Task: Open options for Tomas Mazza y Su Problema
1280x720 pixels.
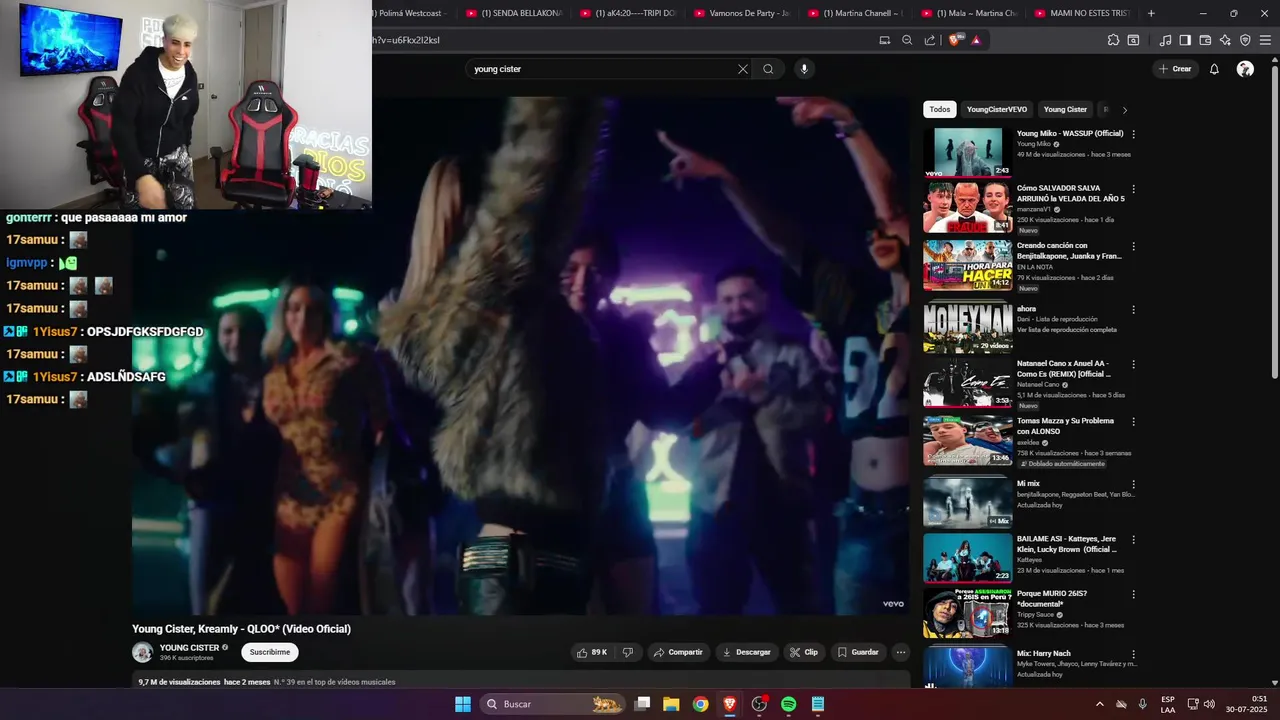Action: pos(1133,422)
